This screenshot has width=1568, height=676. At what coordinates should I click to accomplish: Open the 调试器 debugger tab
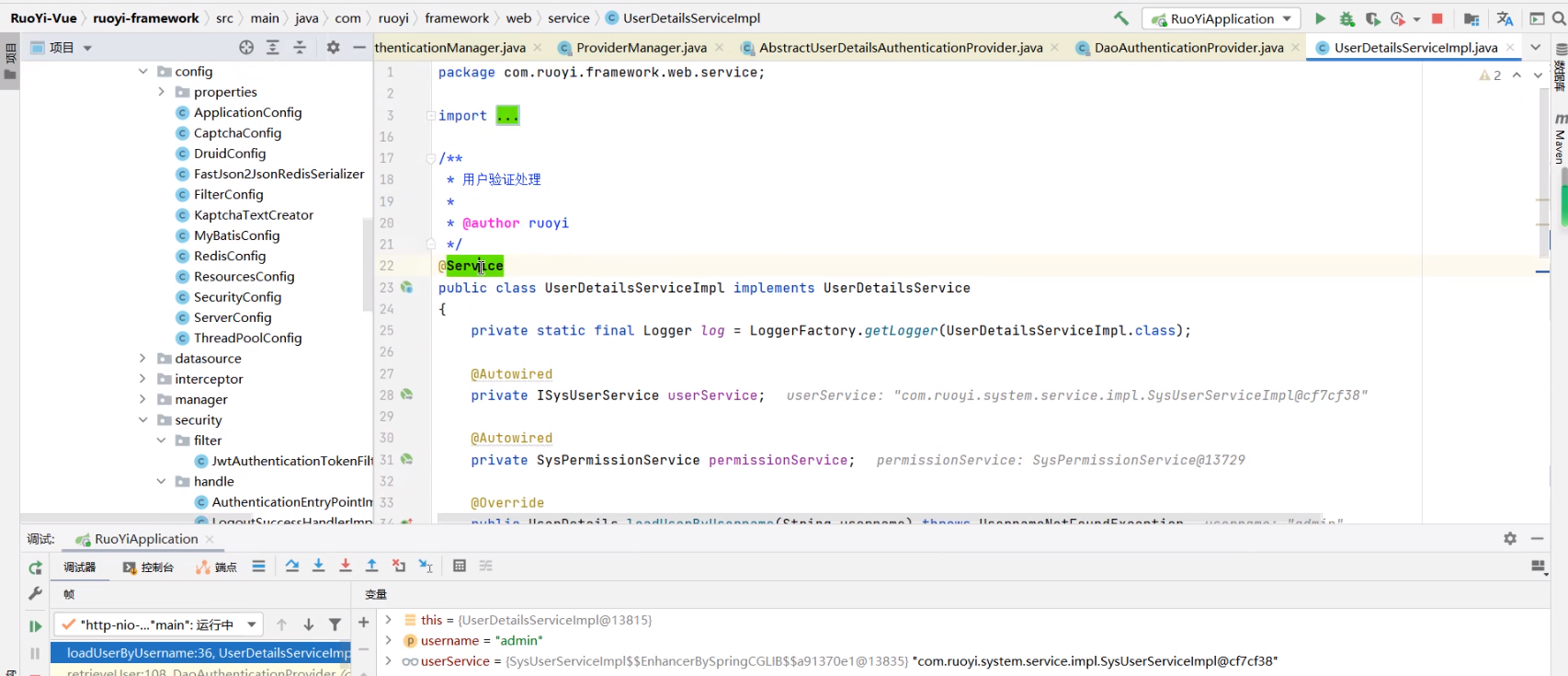click(x=79, y=567)
